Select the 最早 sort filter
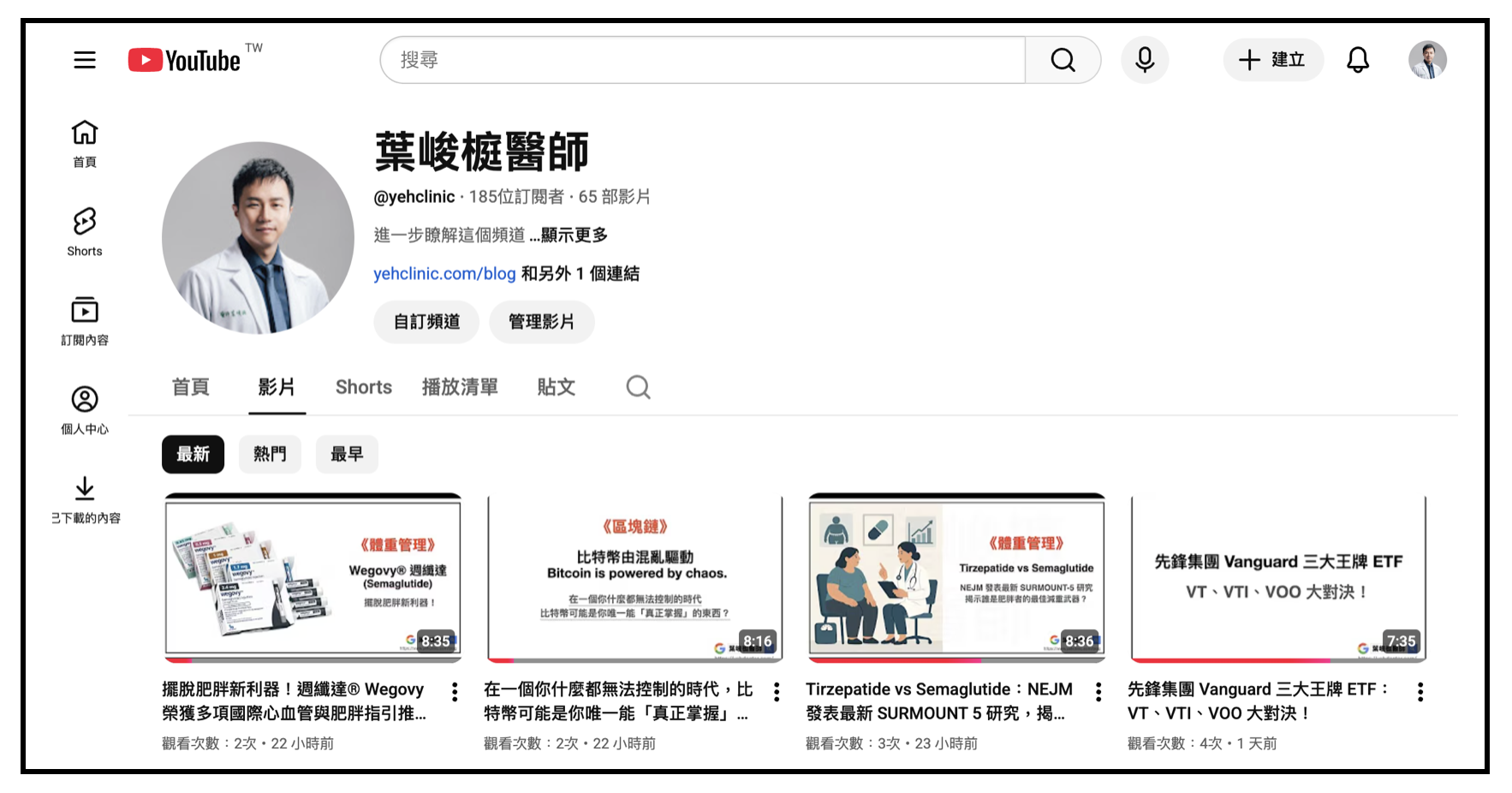The width and height of the screenshot is (1512, 793). pos(347,454)
